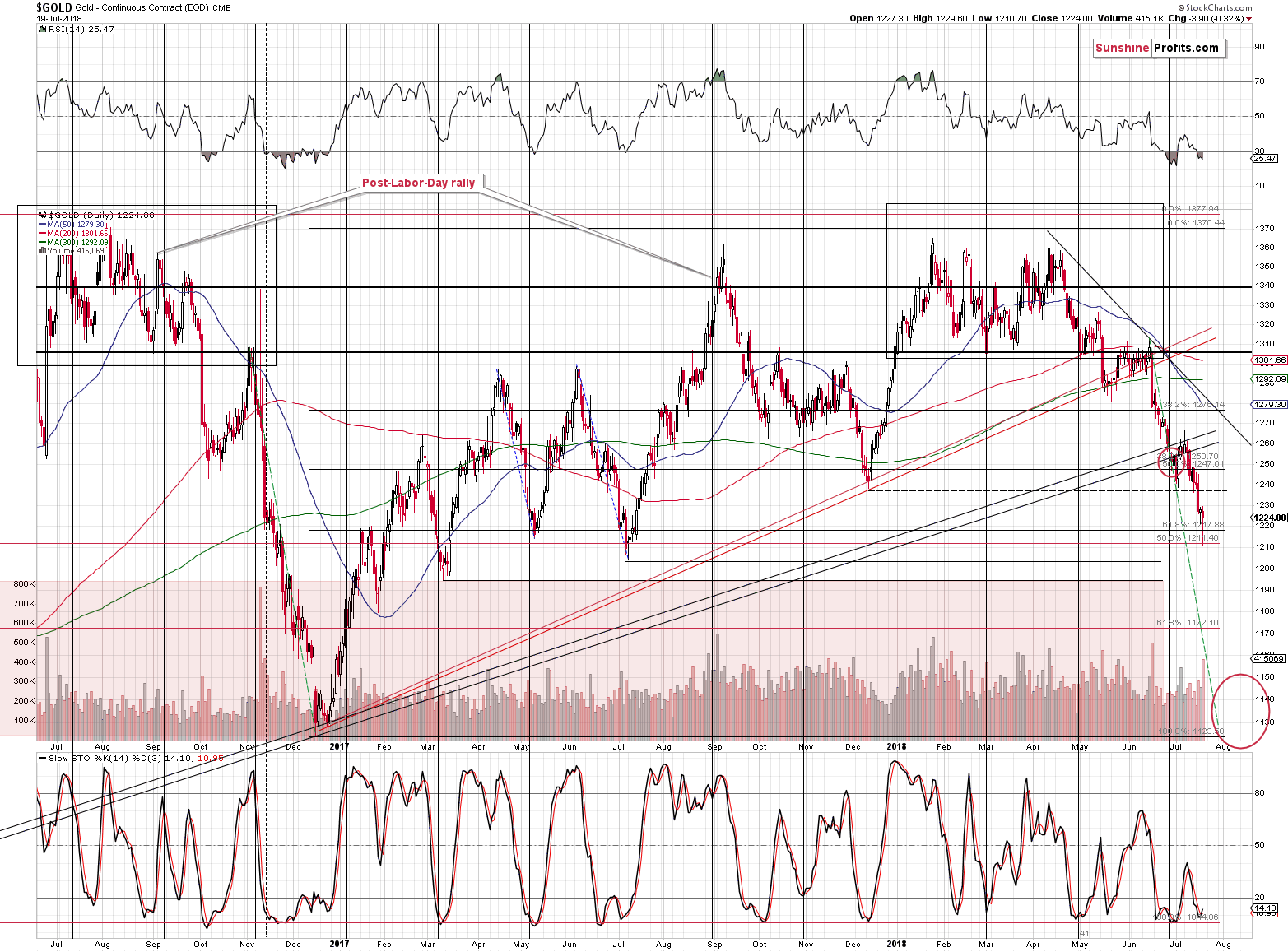Click the 0.0%: 1377.94 Fibonacci label
The image size is (1288, 952).
click(x=1191, y=209)
